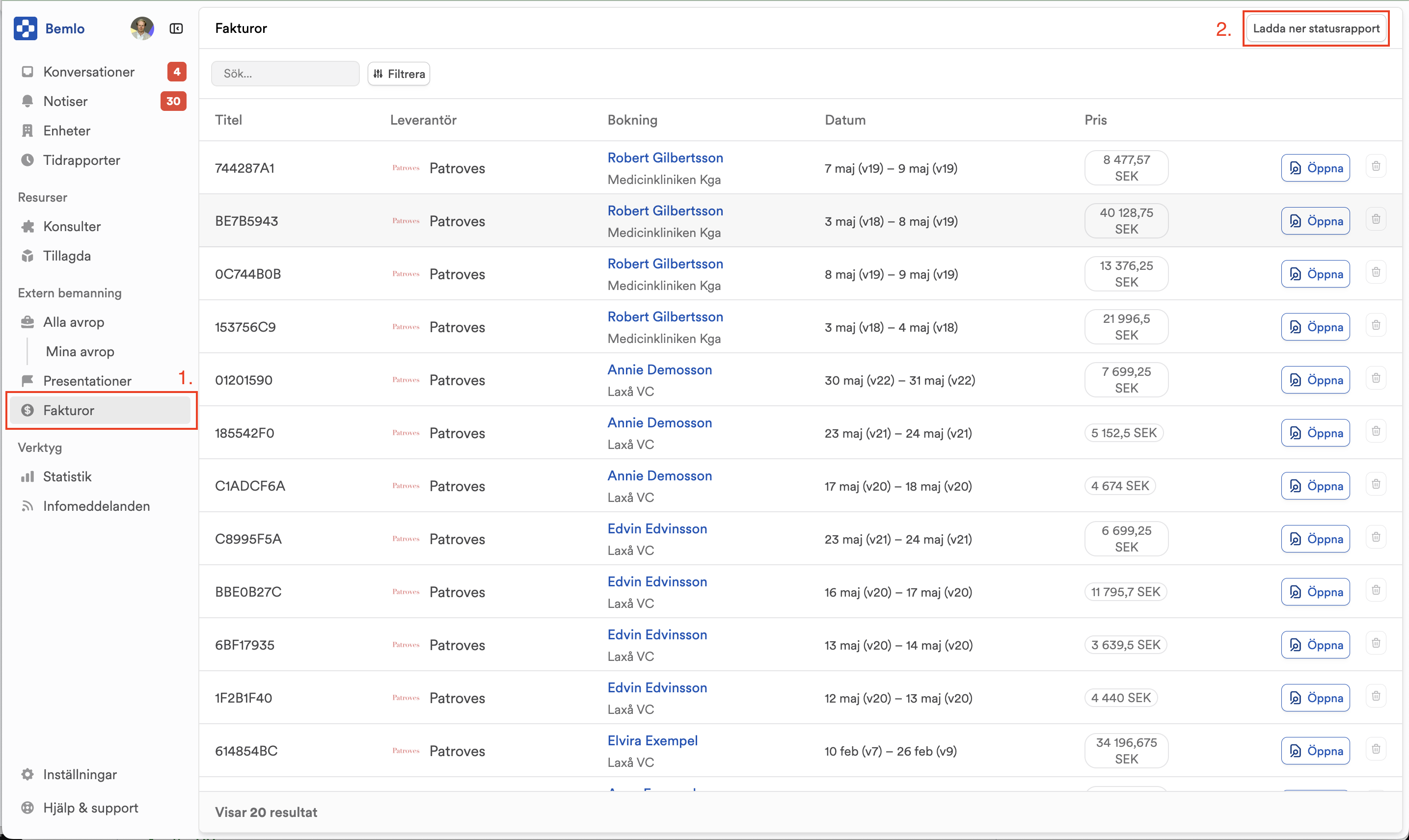
Task: Open invoice 614854BC with Öppna
Action: click(1316, 751)
